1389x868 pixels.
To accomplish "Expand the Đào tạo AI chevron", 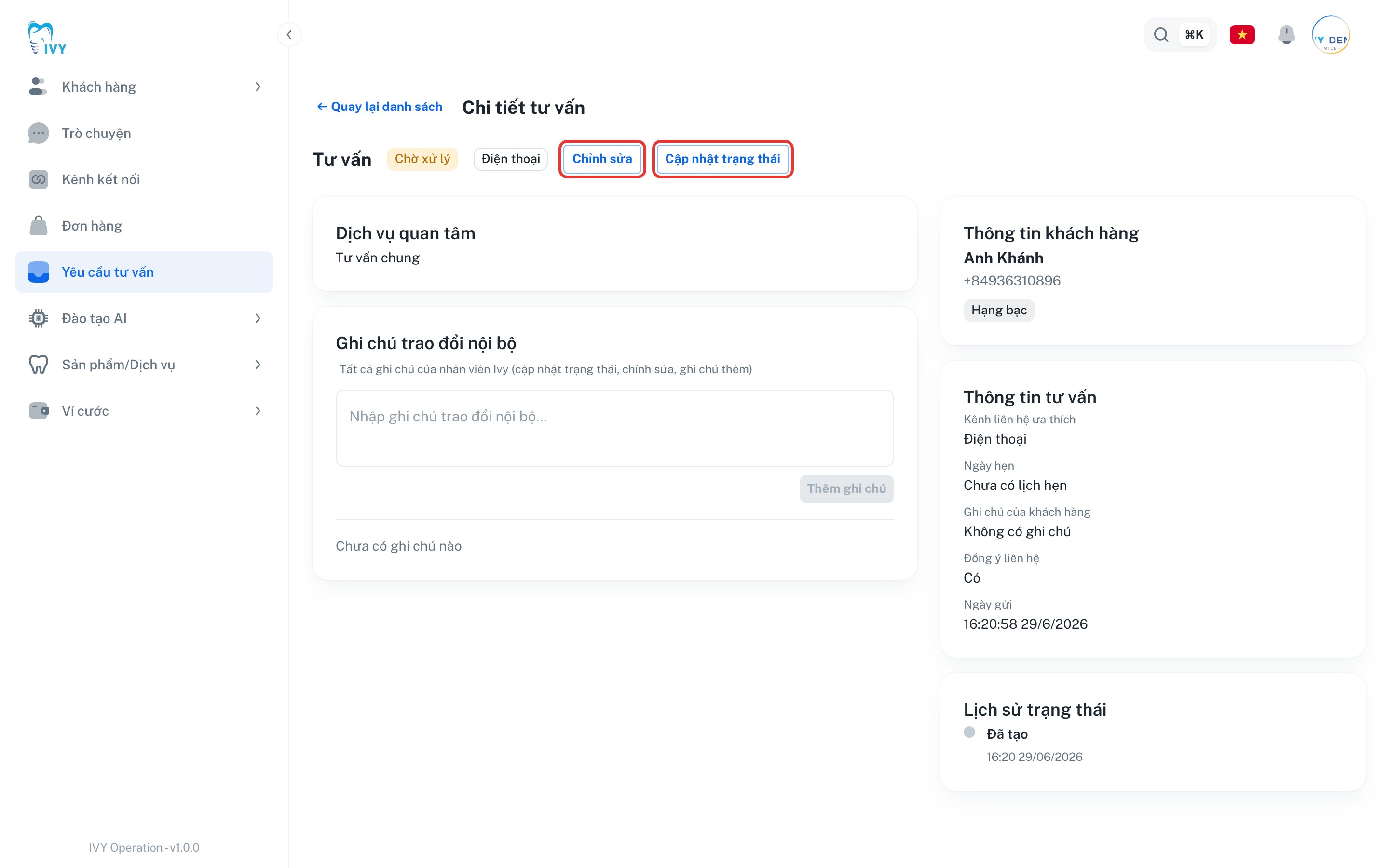I will point(258,319).
